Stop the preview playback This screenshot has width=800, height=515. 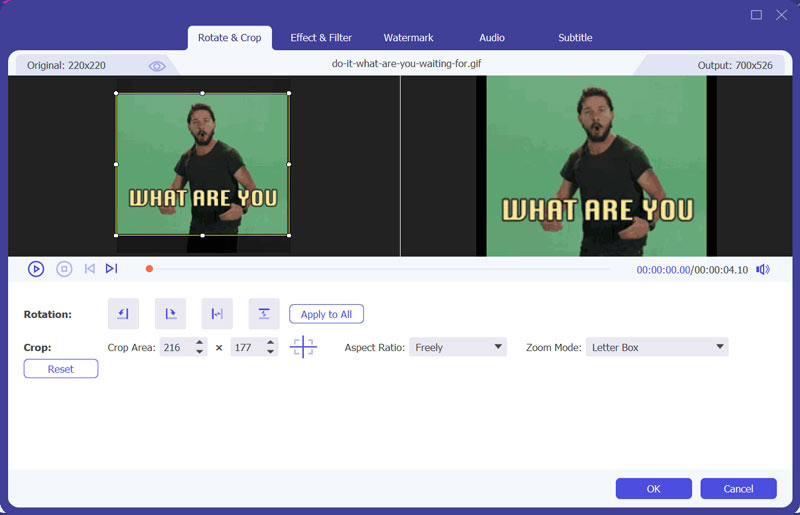[x=64, y=269]
